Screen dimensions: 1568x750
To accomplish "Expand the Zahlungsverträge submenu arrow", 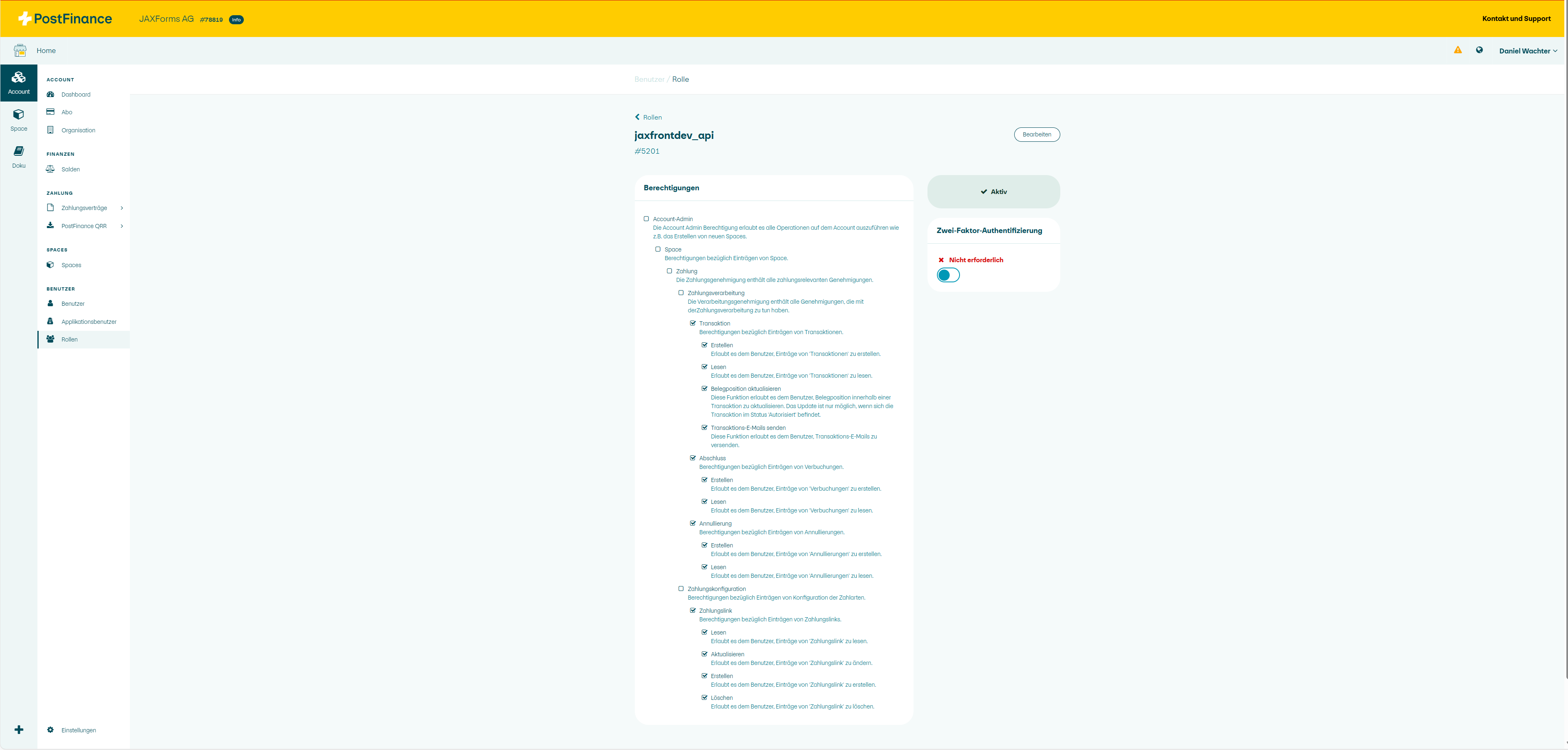I will tap(122, 208).
